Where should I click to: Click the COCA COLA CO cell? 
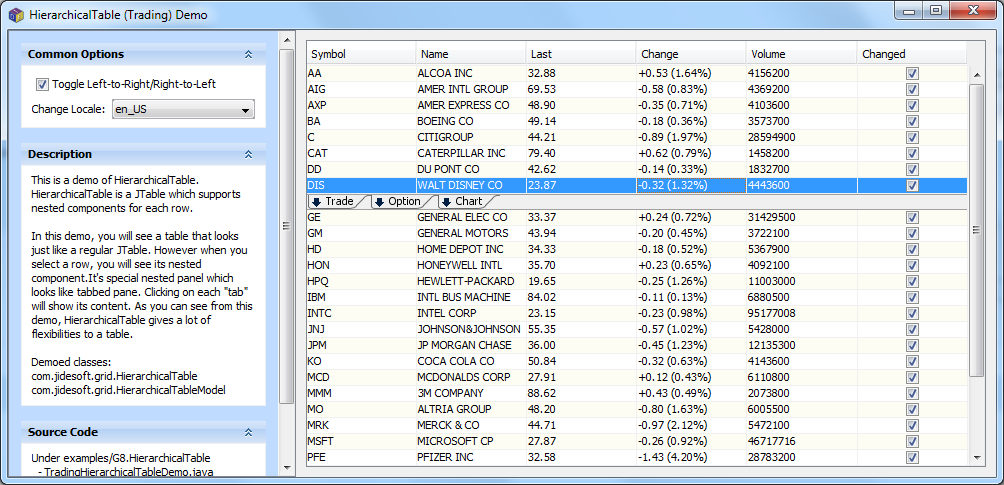[471, 361]
